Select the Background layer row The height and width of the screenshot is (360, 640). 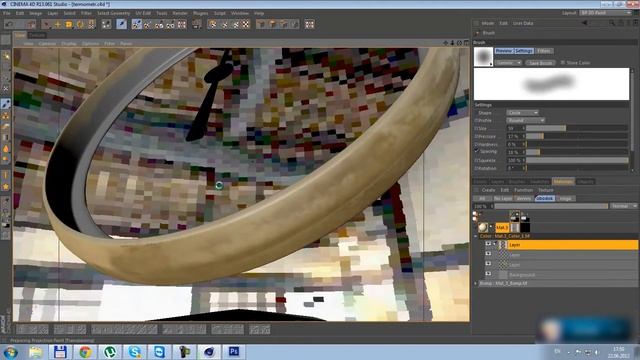[560, 275]
